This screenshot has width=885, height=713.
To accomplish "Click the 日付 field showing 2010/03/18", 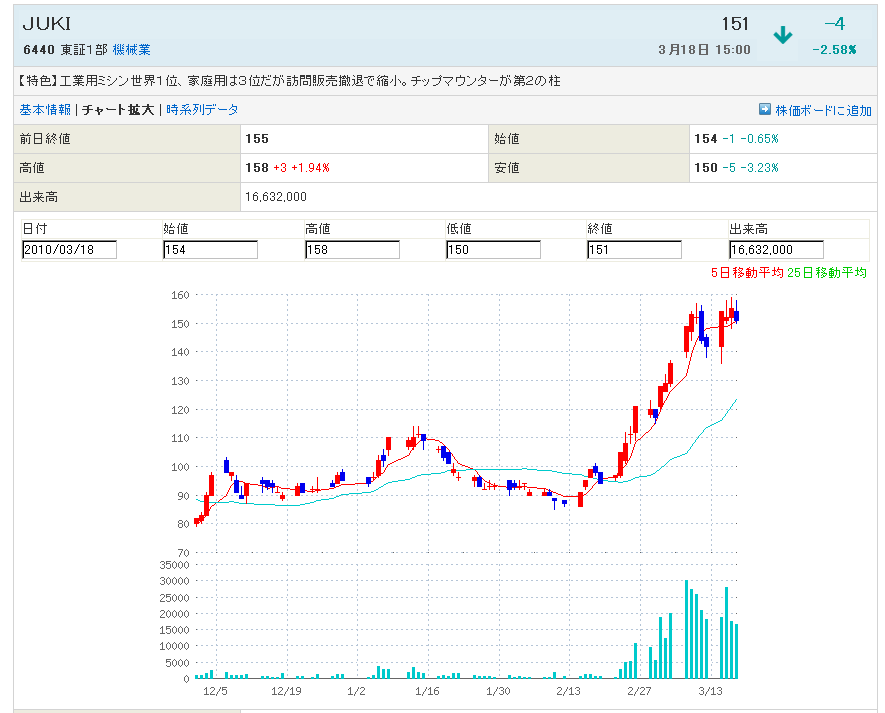I will tap(69, 250).
